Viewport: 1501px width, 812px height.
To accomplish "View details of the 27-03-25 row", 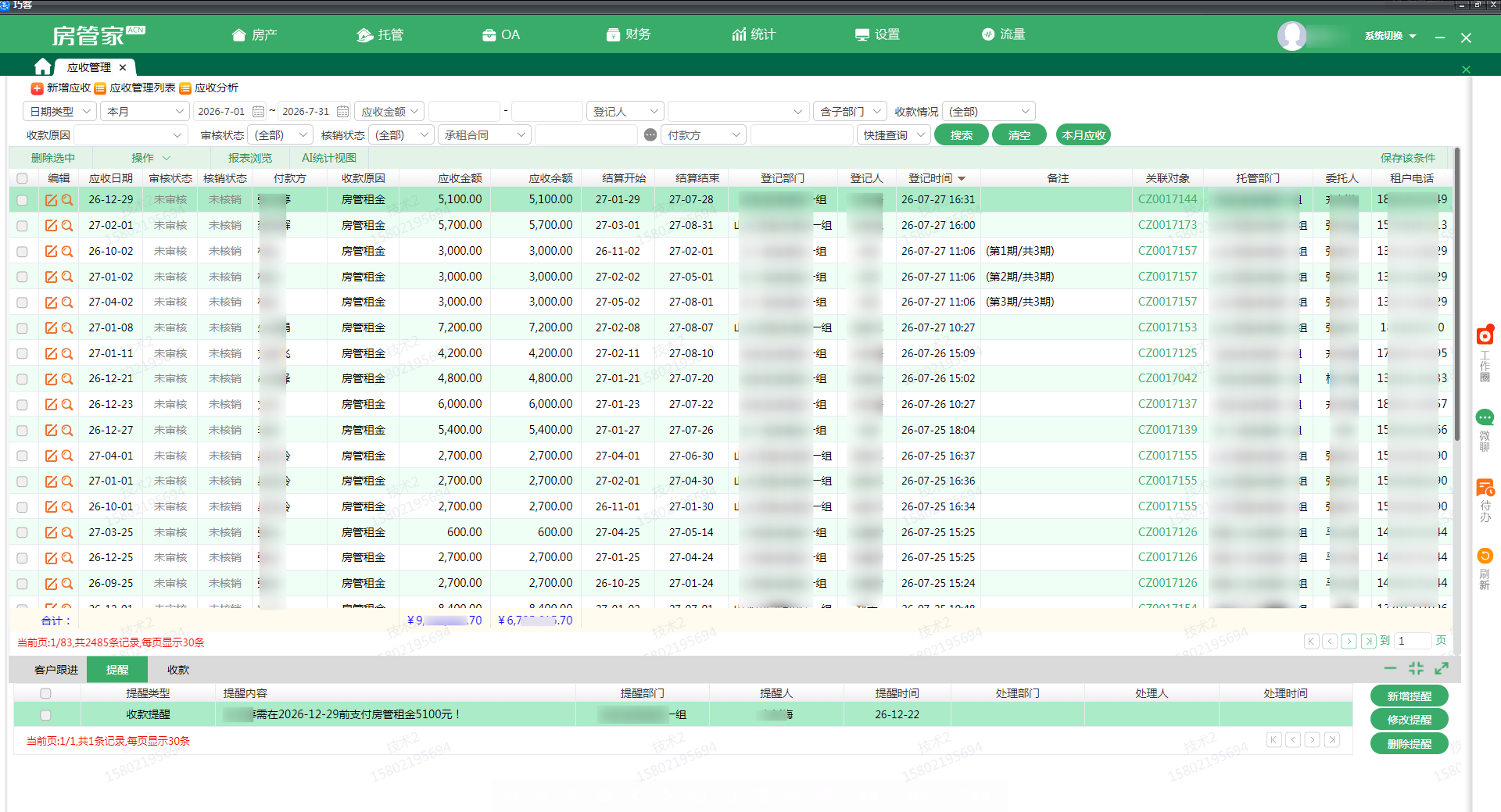I will pyautogui.click(x=67, y=533).
